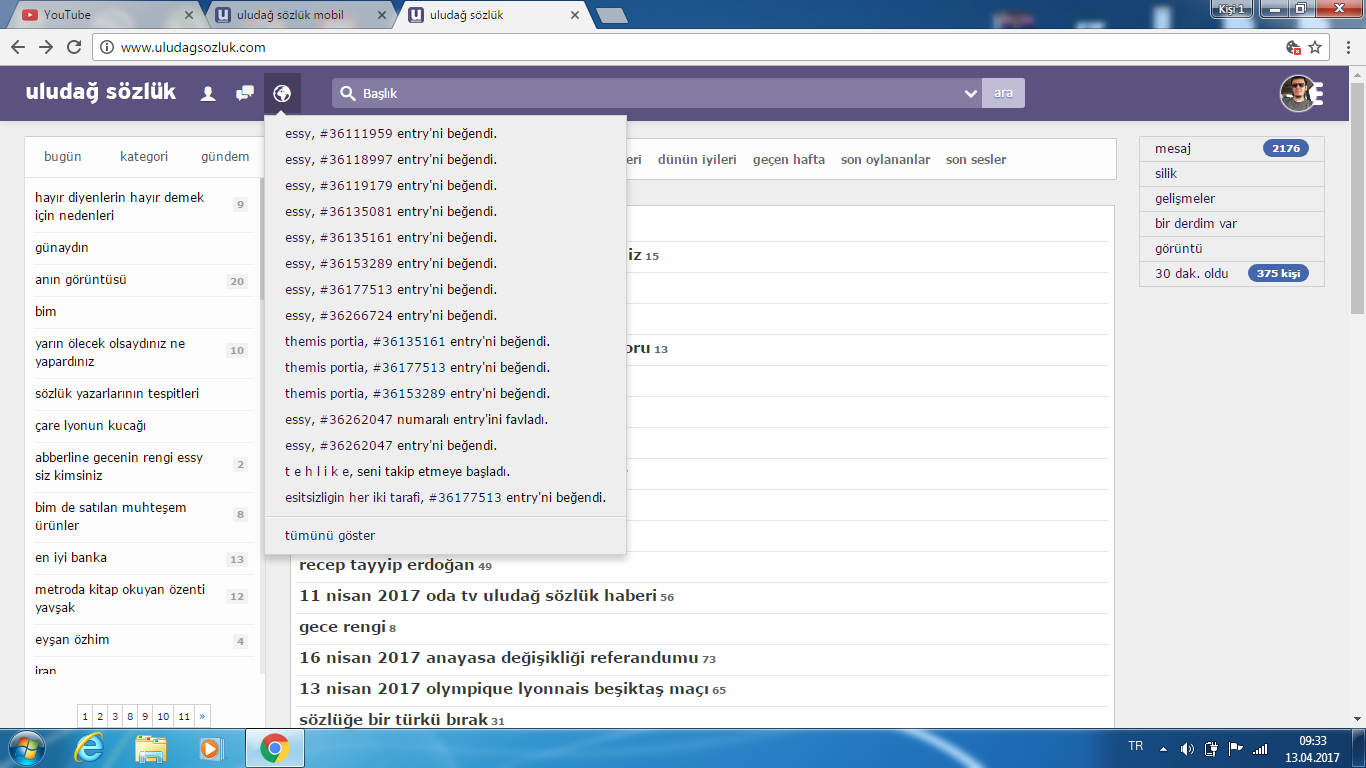Click the taskbar volume speaker icon
The image size is (1366, 768).
(1187, 748)
